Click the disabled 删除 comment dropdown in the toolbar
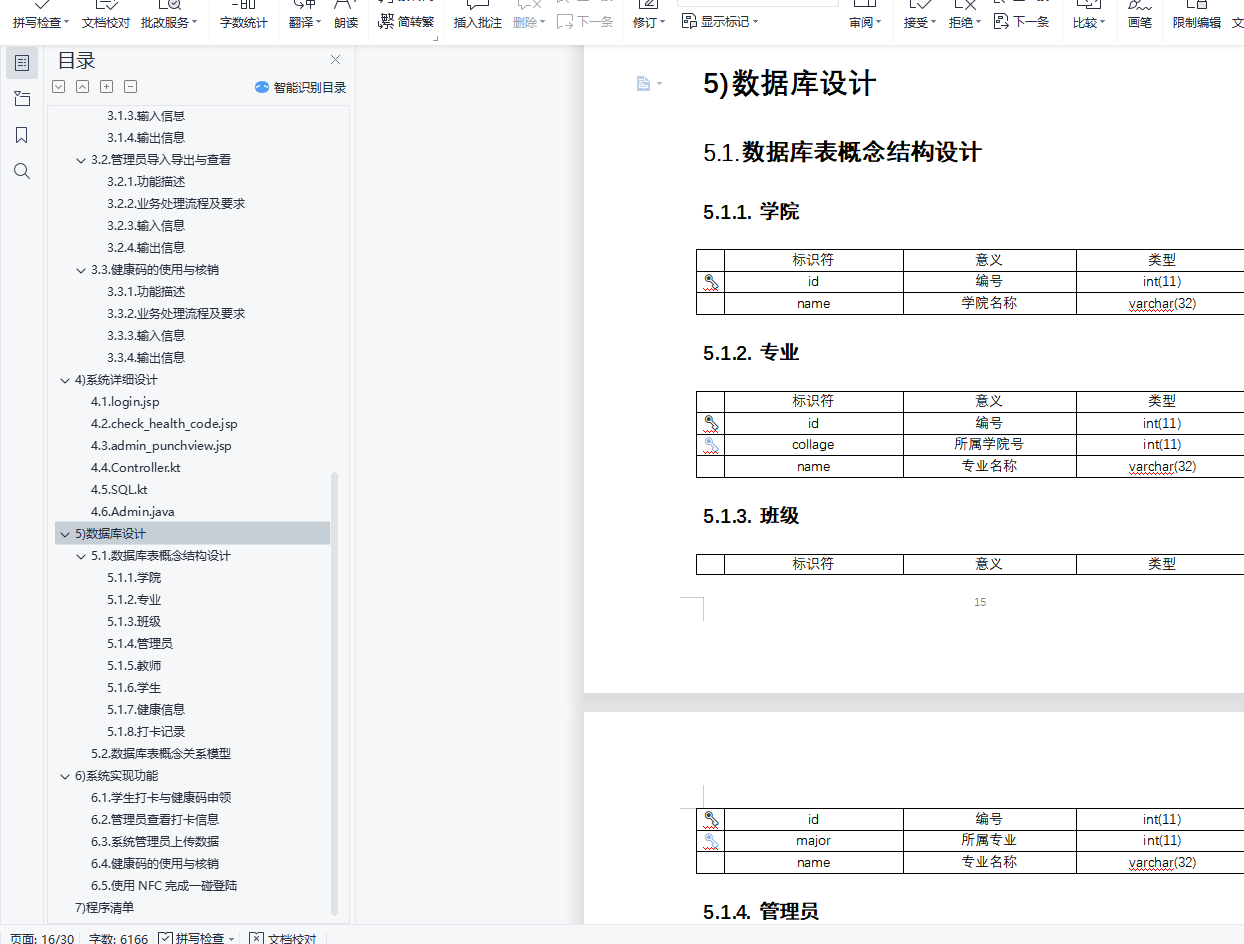 click(529, 21)
